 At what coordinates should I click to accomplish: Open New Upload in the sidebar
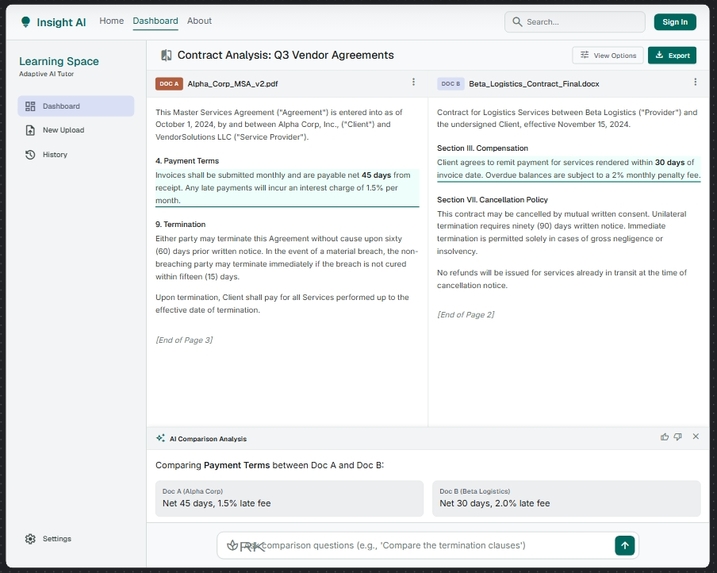click(76, 130)
